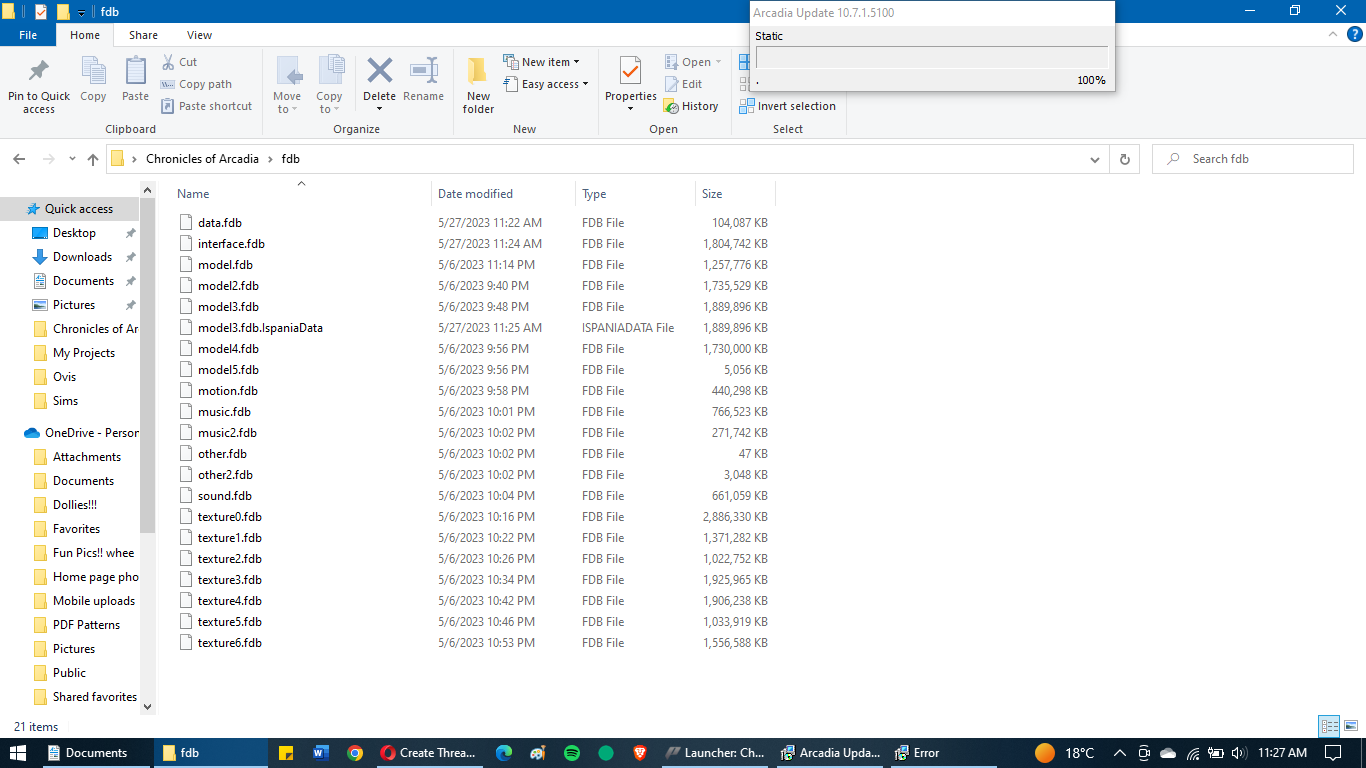Image resolution: width=1366 pixels, height=768 pixels.
Task: Click the Invert selection button
Action: [787, 106]
